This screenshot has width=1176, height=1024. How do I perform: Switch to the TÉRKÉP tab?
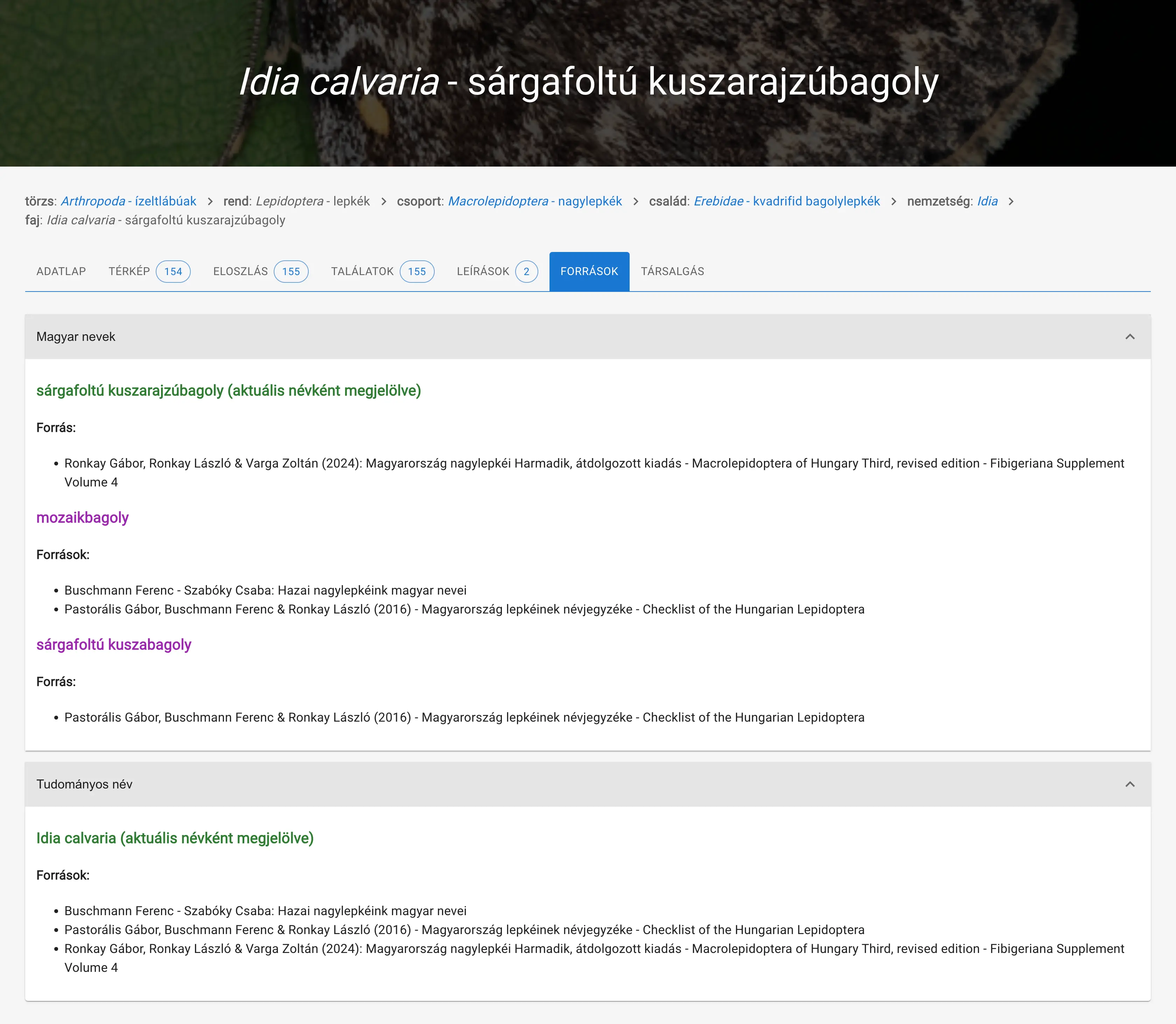tap(129, 272)
